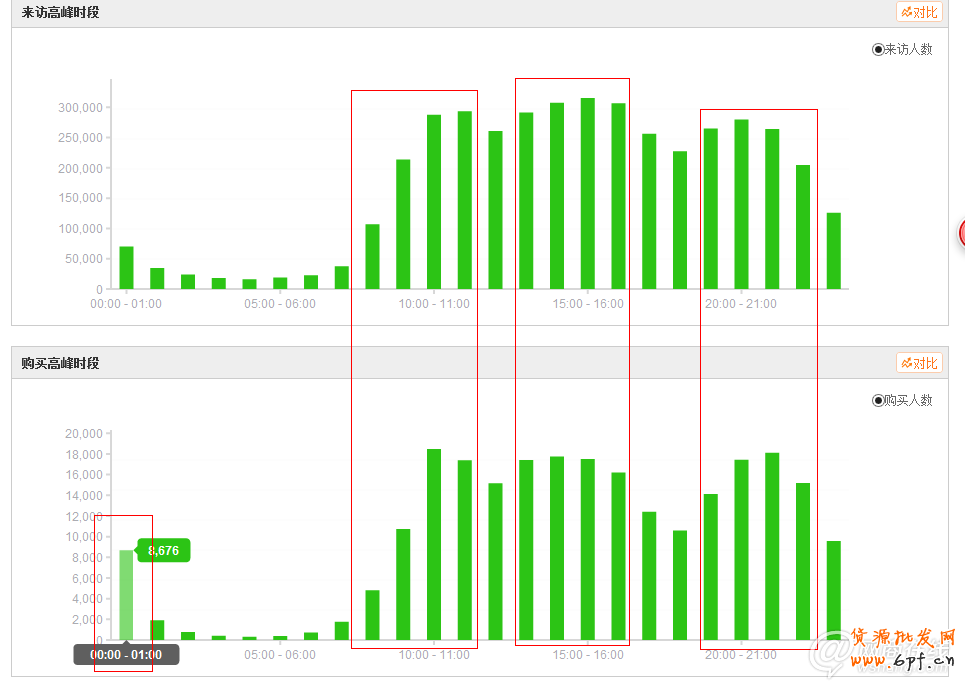Click the dark 00:00 - 01:00 axis tag
This screenshot has height=682, width=965.
click(x=126, y=655)
